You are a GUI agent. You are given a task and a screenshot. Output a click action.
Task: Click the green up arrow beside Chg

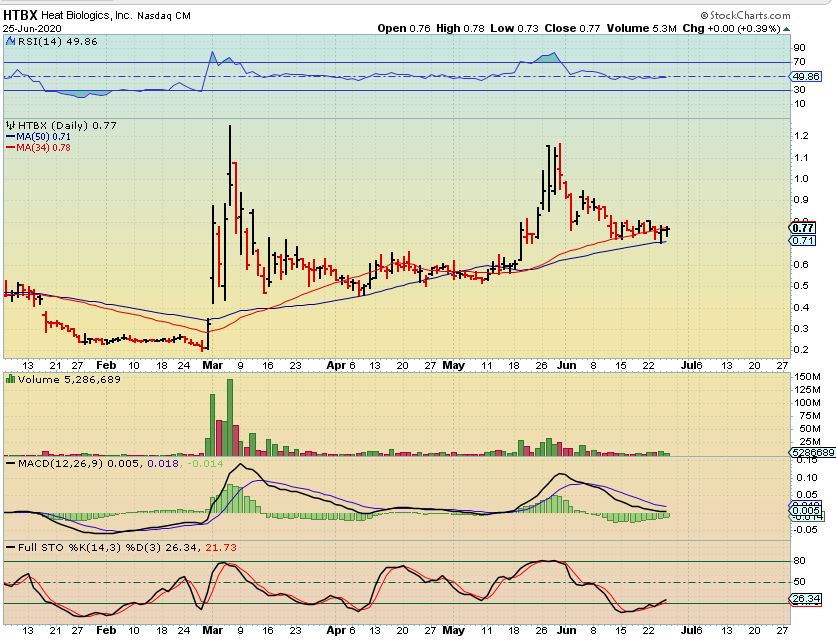pyautogui.click(x=786, y=29)
